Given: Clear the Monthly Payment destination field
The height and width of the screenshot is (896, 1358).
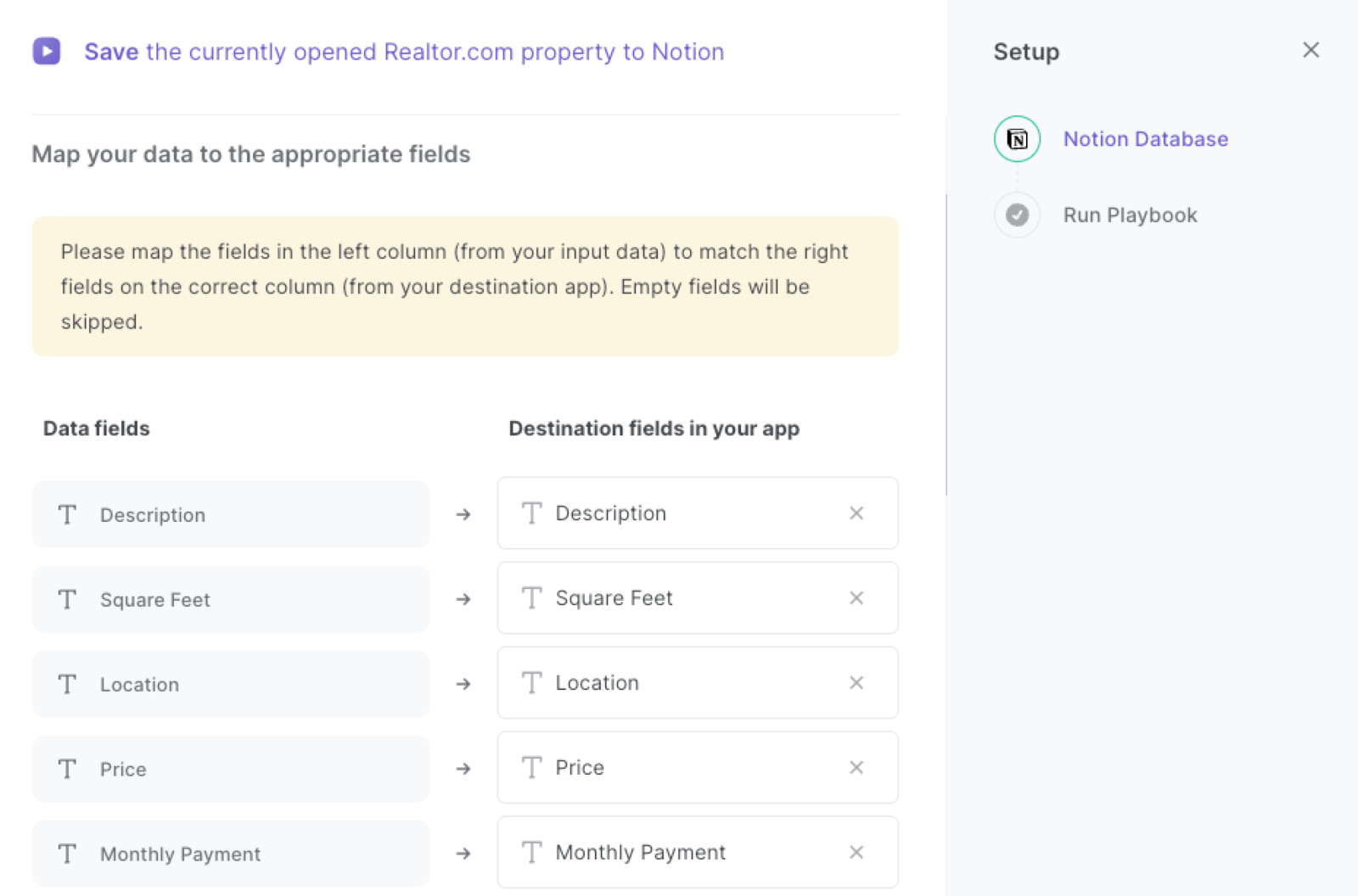Looking at the screenshot, I should (856, 853).
